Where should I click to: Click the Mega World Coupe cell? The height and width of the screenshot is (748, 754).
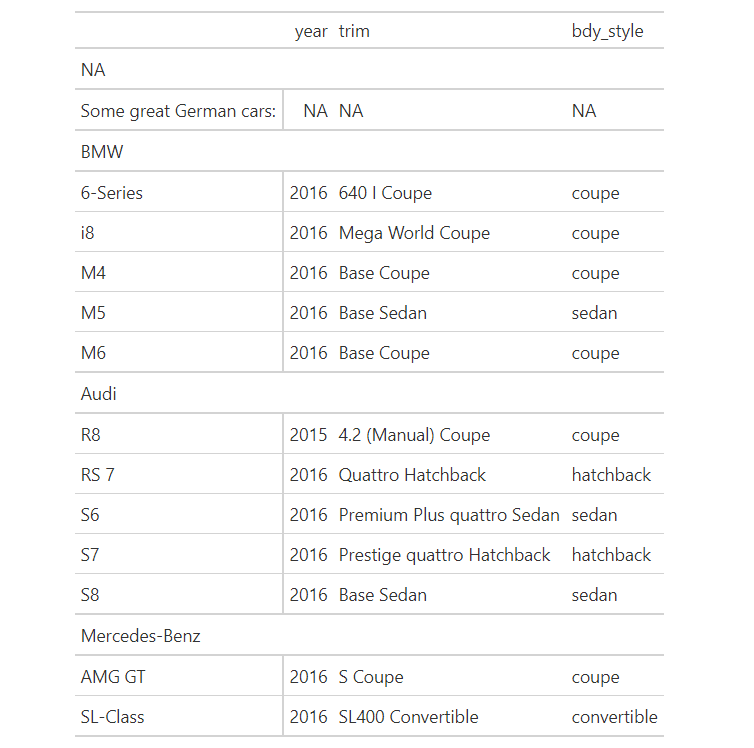pos(414,233)
